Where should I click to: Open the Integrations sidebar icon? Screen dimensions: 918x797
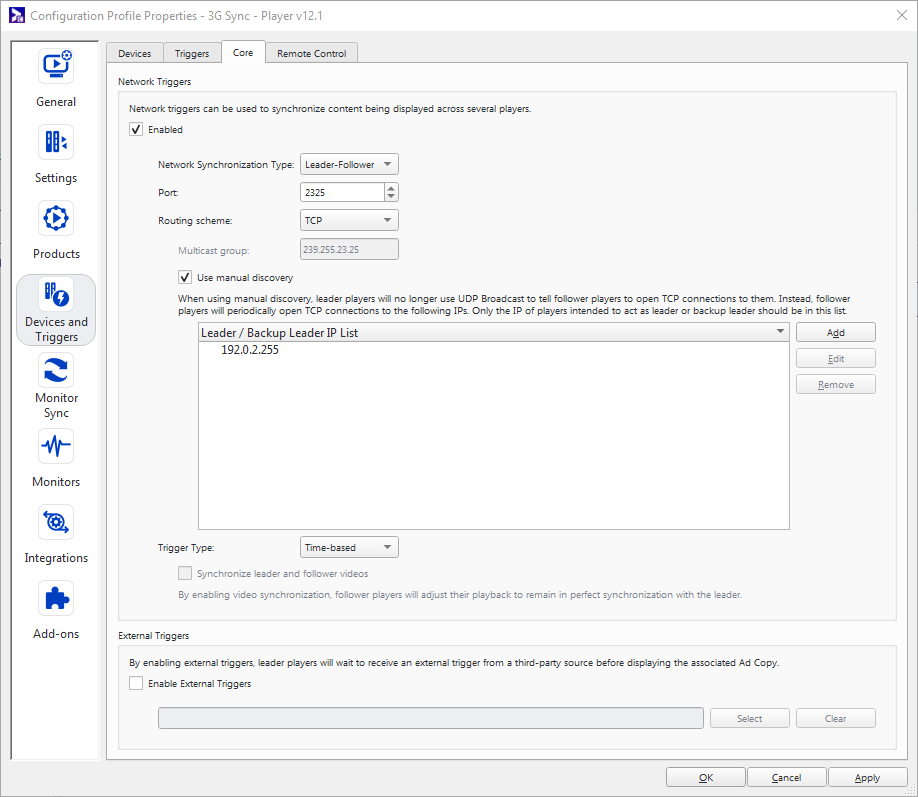pos(56,522)
